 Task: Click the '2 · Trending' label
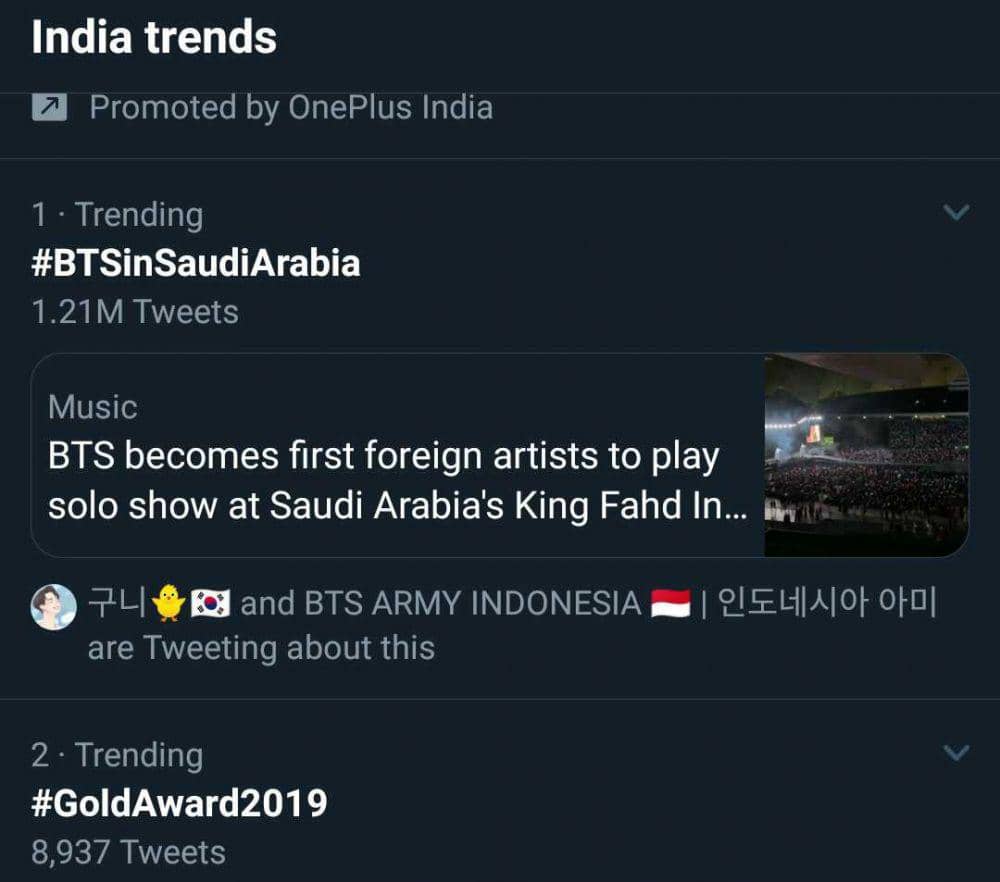coord(117,754)
